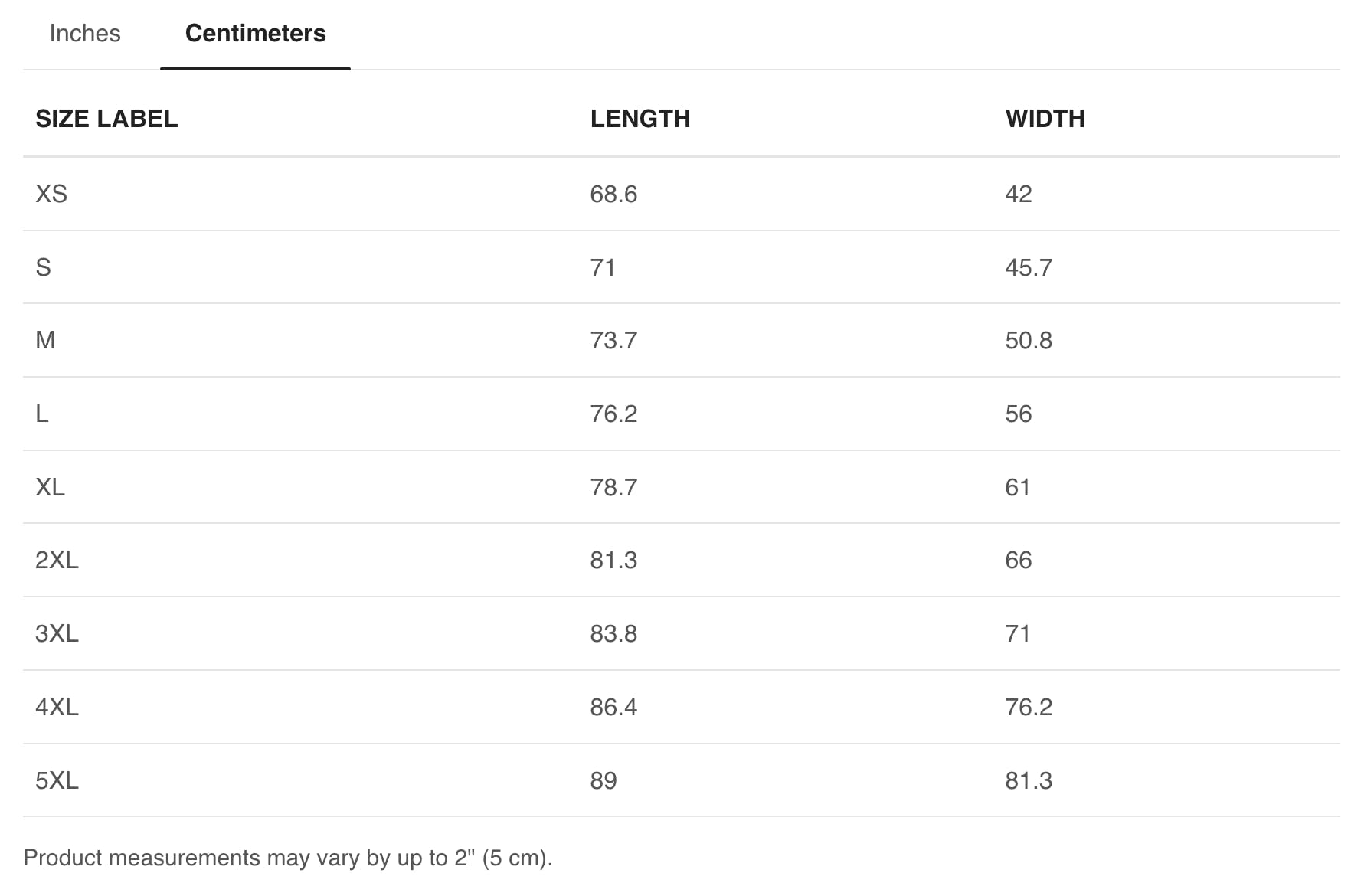The height and width of the screenshot is (896, 1351).
Task: Select the XS size label cell
Action: pos(51,194)
